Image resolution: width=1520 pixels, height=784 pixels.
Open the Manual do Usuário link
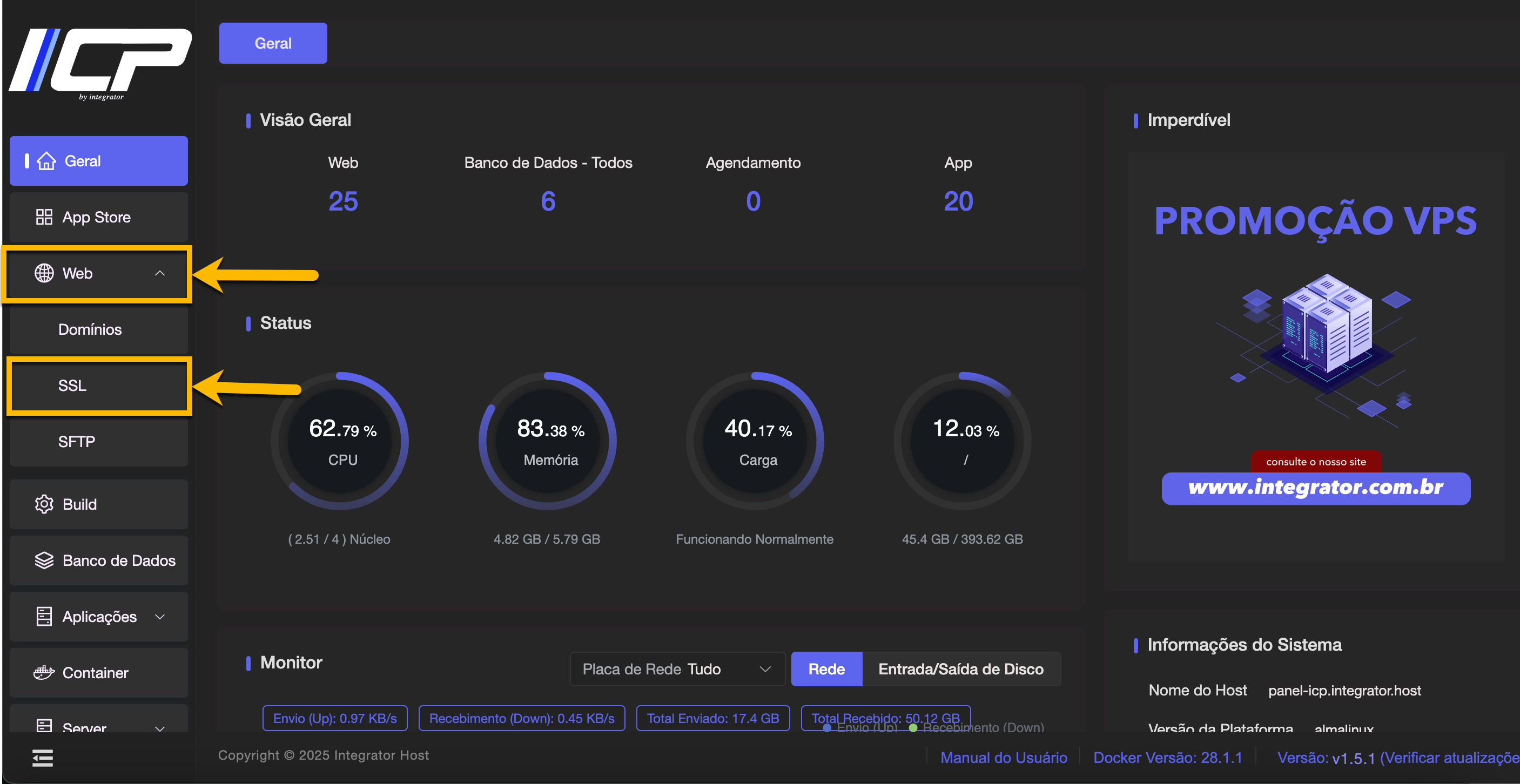coord(1003,758)
